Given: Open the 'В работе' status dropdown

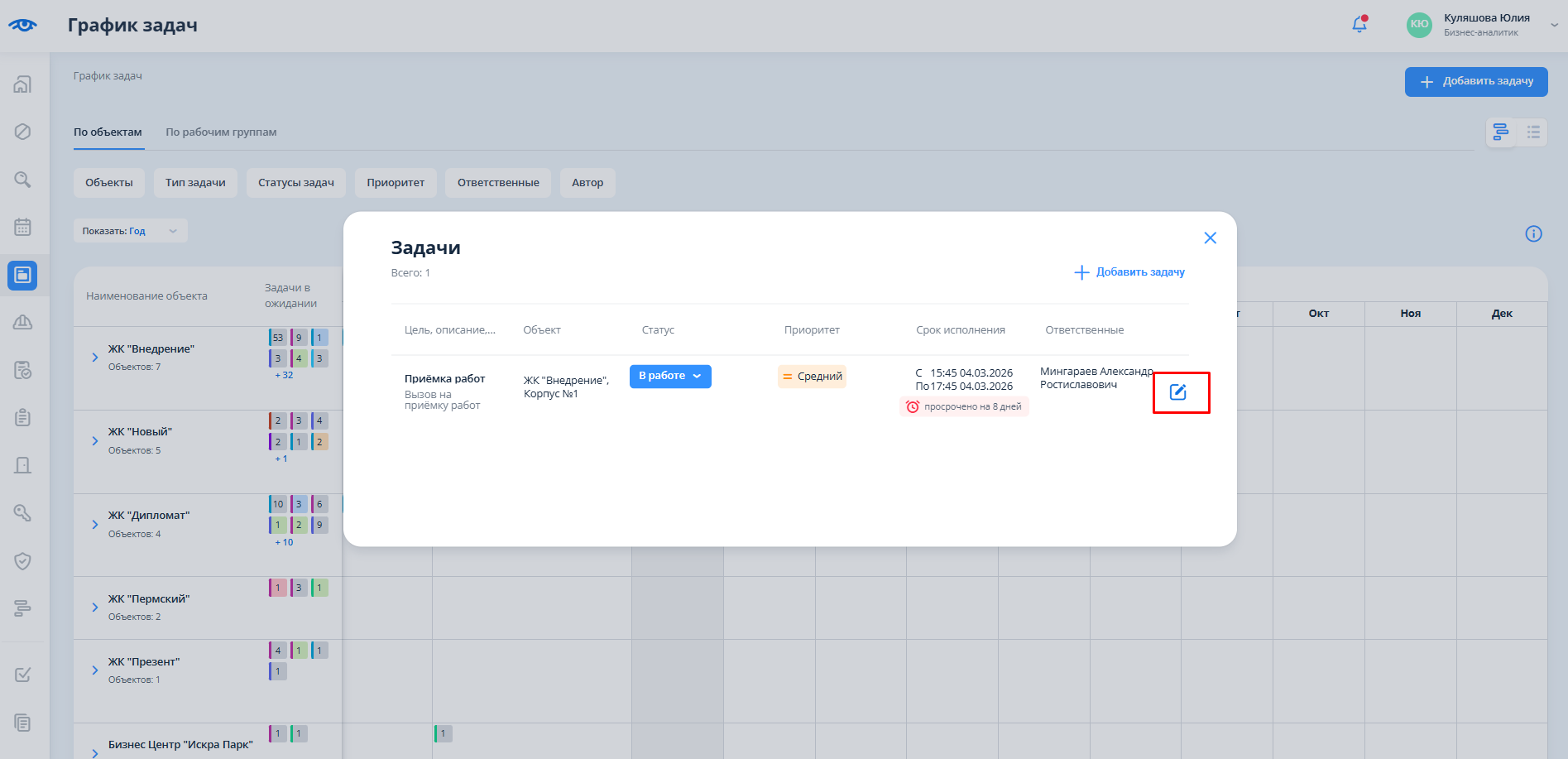Looking at the screenshot, I should coord(670,377).
